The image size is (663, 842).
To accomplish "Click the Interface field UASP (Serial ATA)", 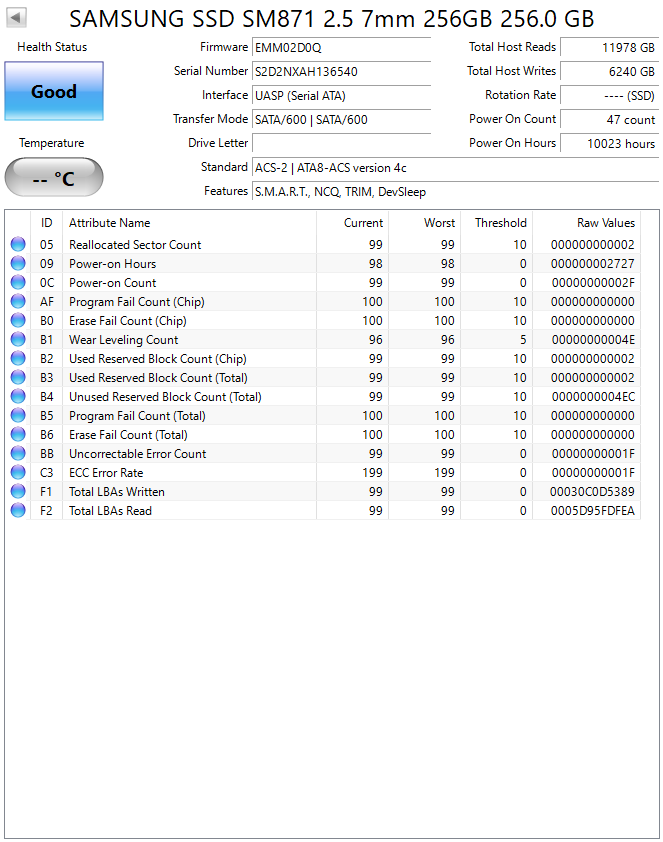I will point(341,96).
